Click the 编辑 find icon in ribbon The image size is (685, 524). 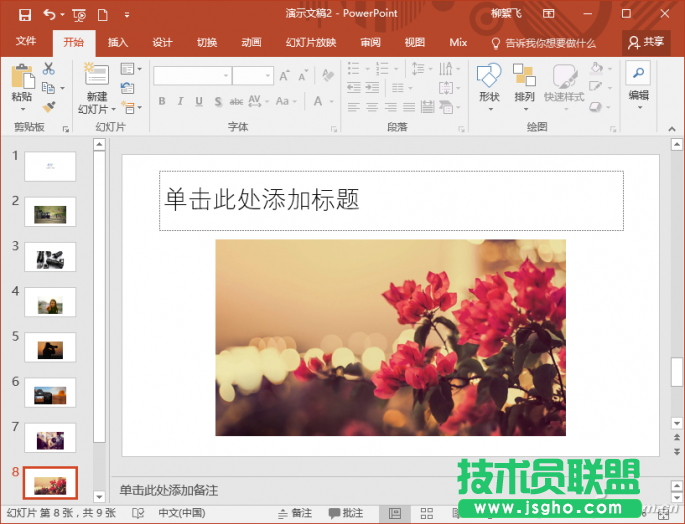pos(638,72)
